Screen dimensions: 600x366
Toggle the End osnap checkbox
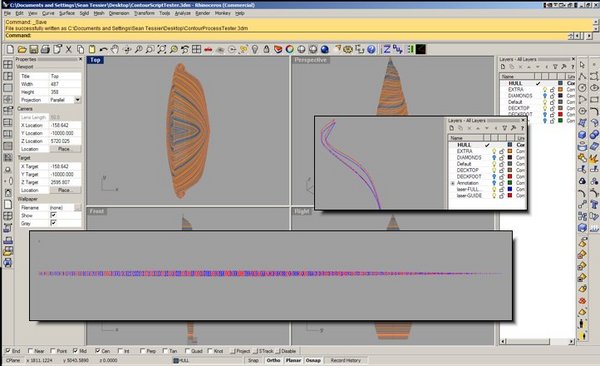8,351
